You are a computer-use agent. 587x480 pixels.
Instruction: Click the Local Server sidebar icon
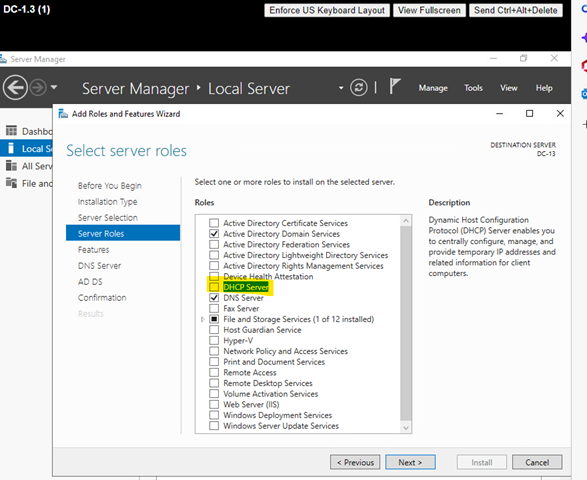[11, 148]
